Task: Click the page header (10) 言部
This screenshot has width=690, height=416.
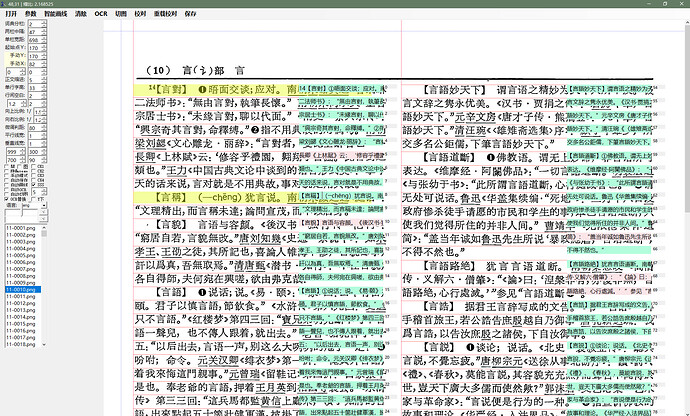Action: tap(195, 70)
